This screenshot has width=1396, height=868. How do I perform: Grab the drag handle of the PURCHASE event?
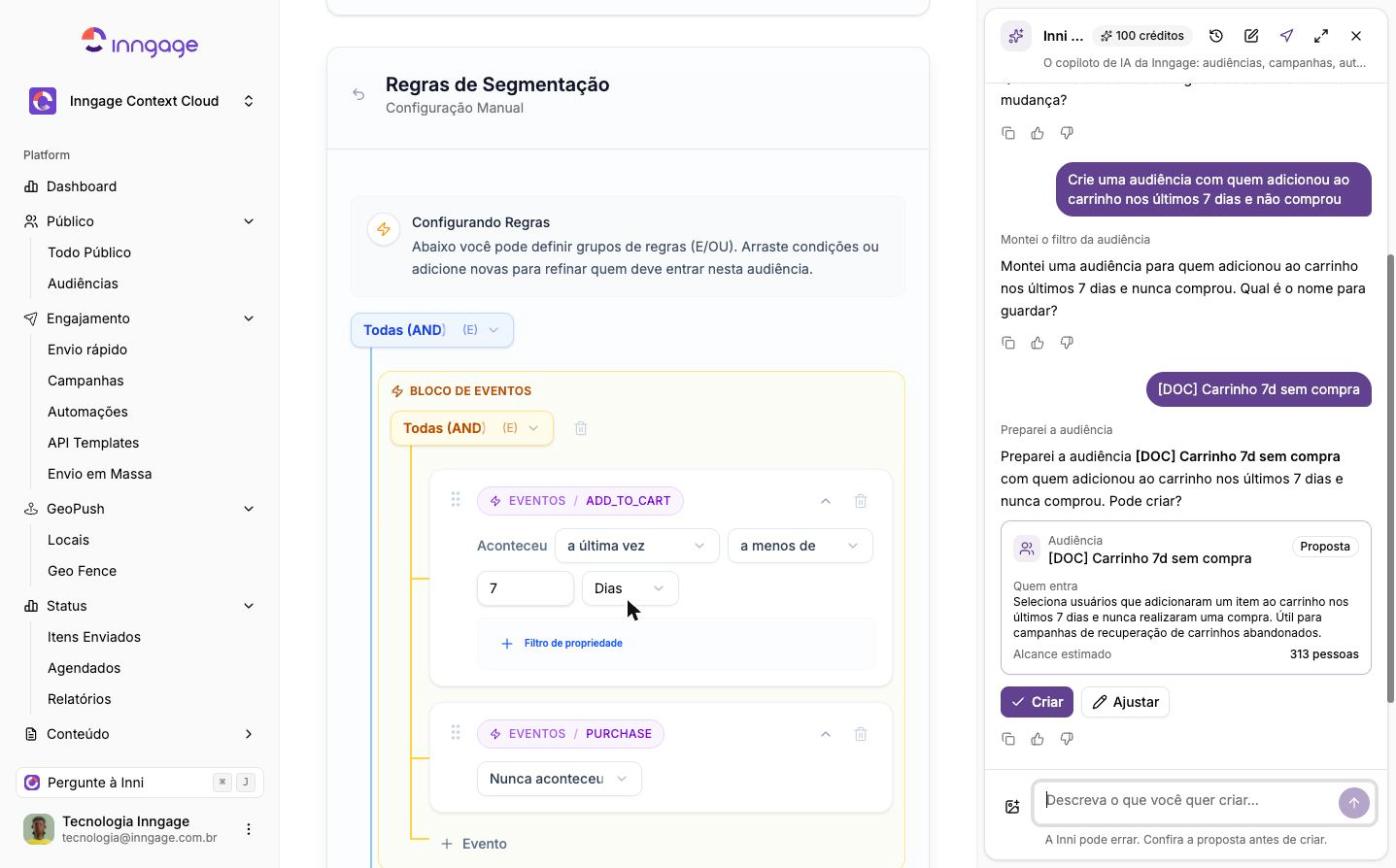[x=455, y=733]
